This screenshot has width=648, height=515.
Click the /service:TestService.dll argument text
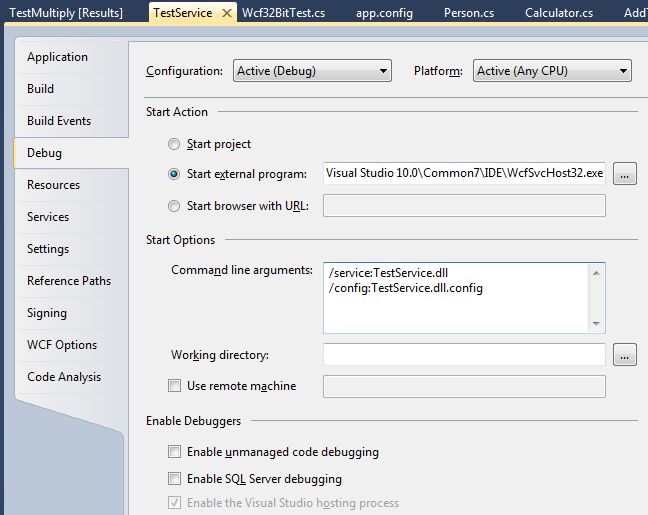[x=388, y=273]
